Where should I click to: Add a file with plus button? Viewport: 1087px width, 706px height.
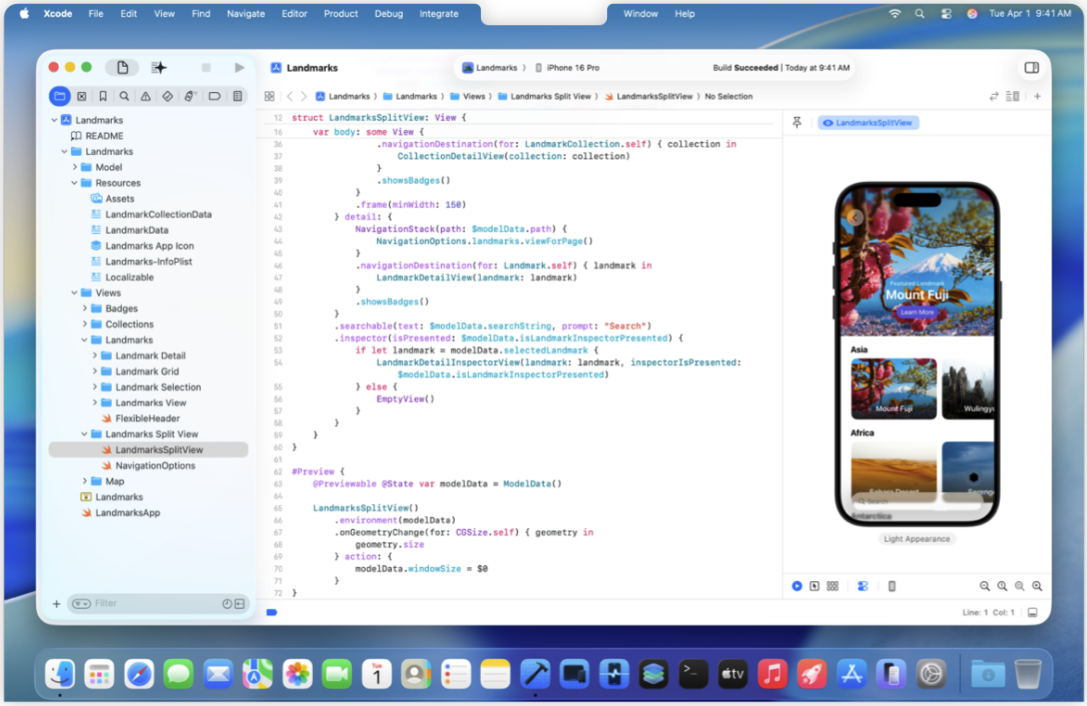point(56,603)
